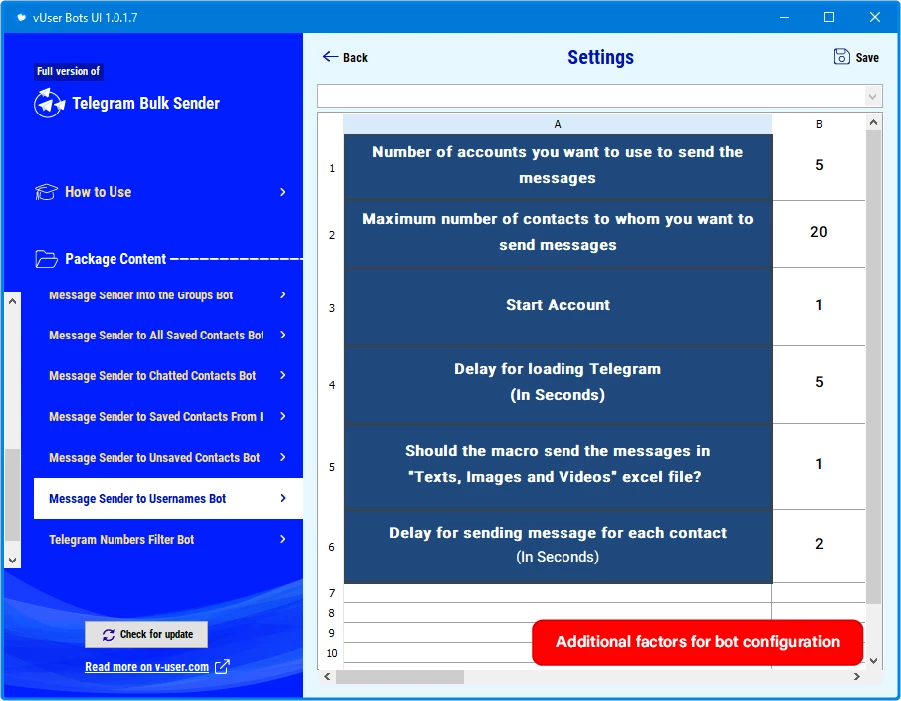Expand Message Sender to All Saved Contacts chevron
The image size is (901, 701).
click(282, 335)
